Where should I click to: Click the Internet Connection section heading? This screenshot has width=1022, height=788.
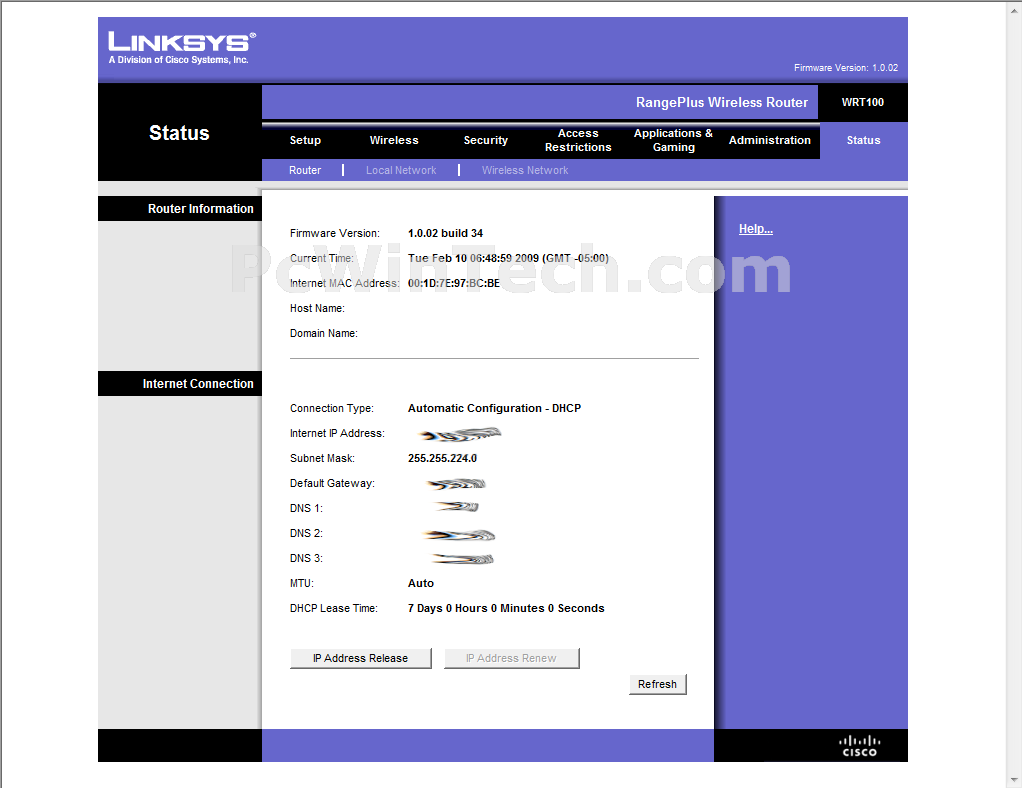pos(197,384)
